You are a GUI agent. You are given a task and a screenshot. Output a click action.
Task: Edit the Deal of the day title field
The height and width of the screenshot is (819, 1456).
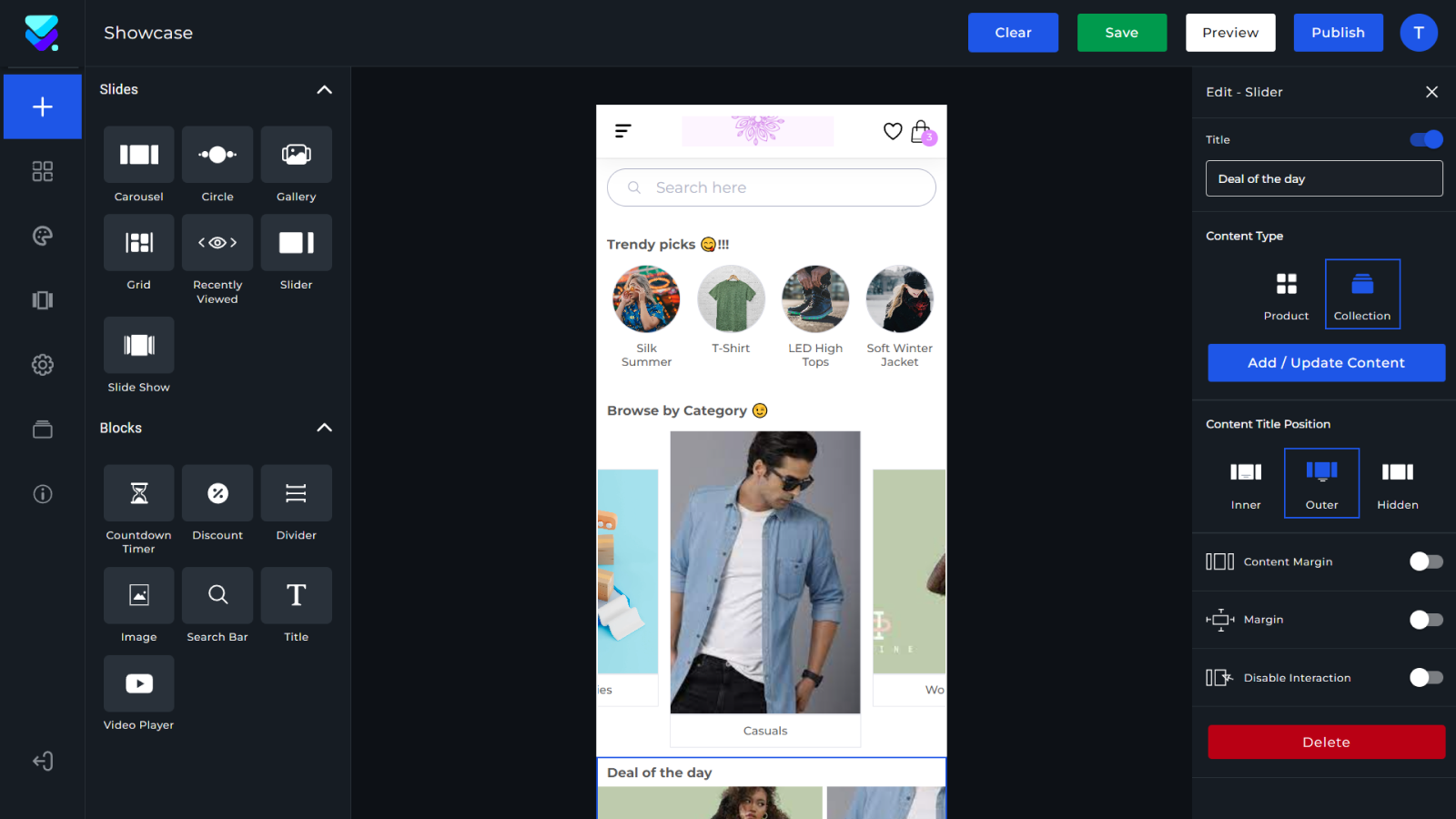pyautogui.click(x=1324, y=178)
